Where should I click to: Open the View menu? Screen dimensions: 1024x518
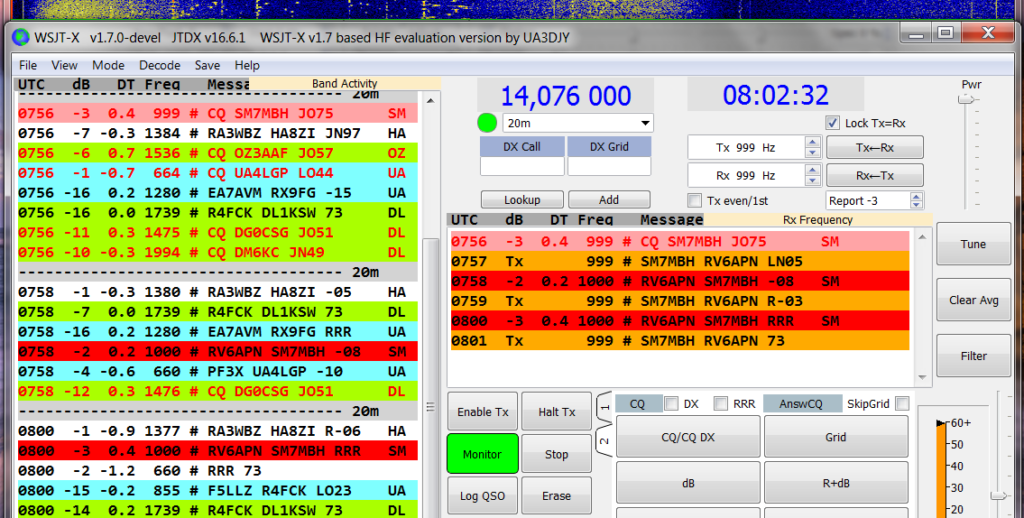tap(64, 65)
